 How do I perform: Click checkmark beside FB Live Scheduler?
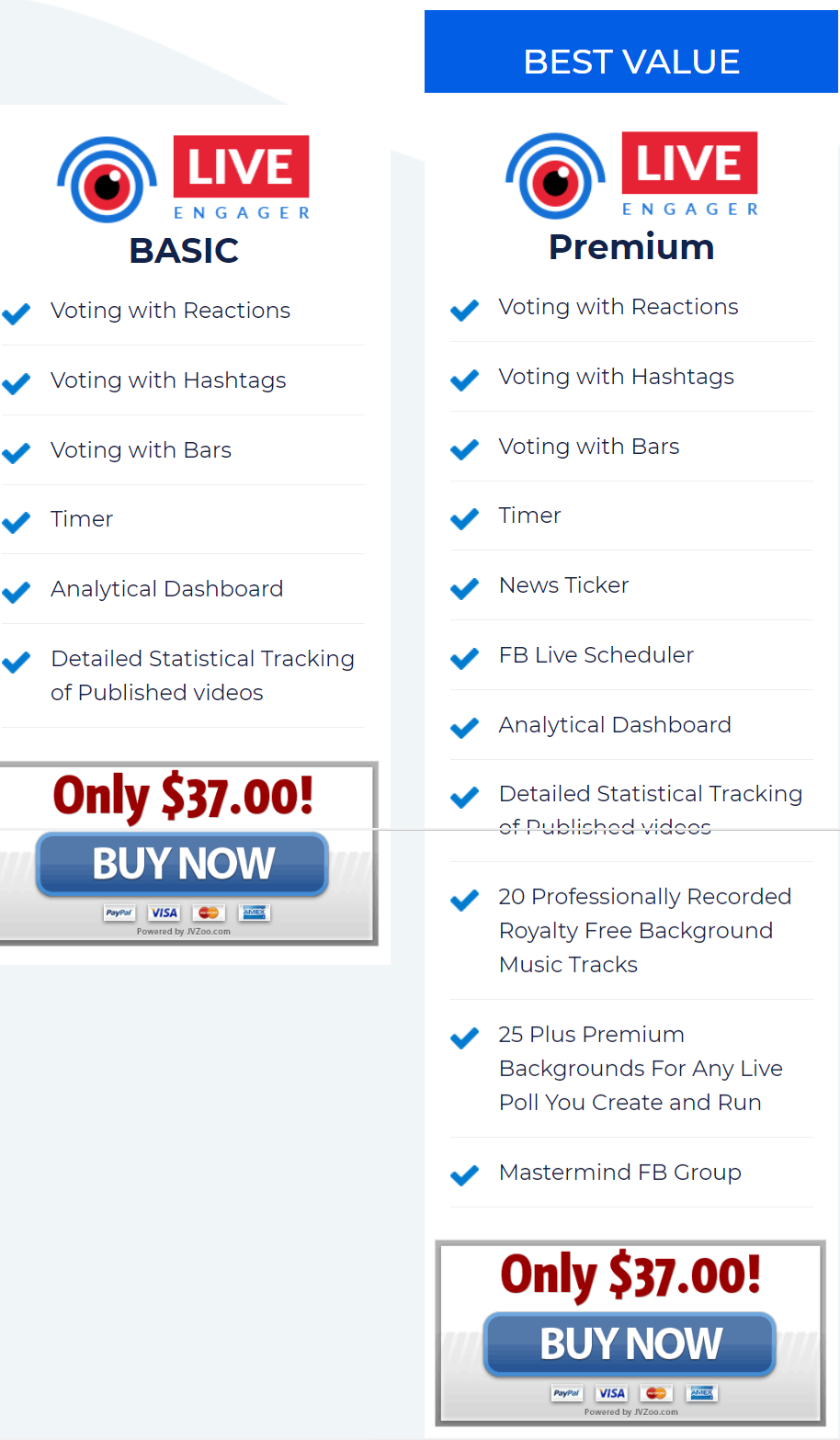465,657
